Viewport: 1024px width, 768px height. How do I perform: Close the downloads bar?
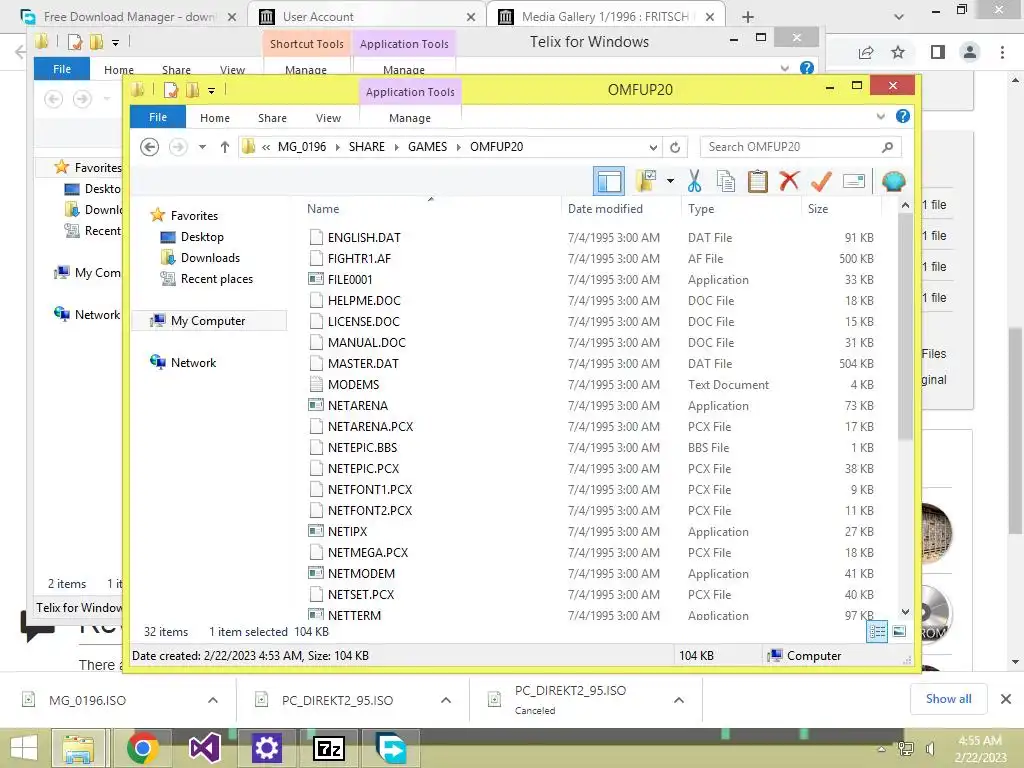(x=1006, y=699)
